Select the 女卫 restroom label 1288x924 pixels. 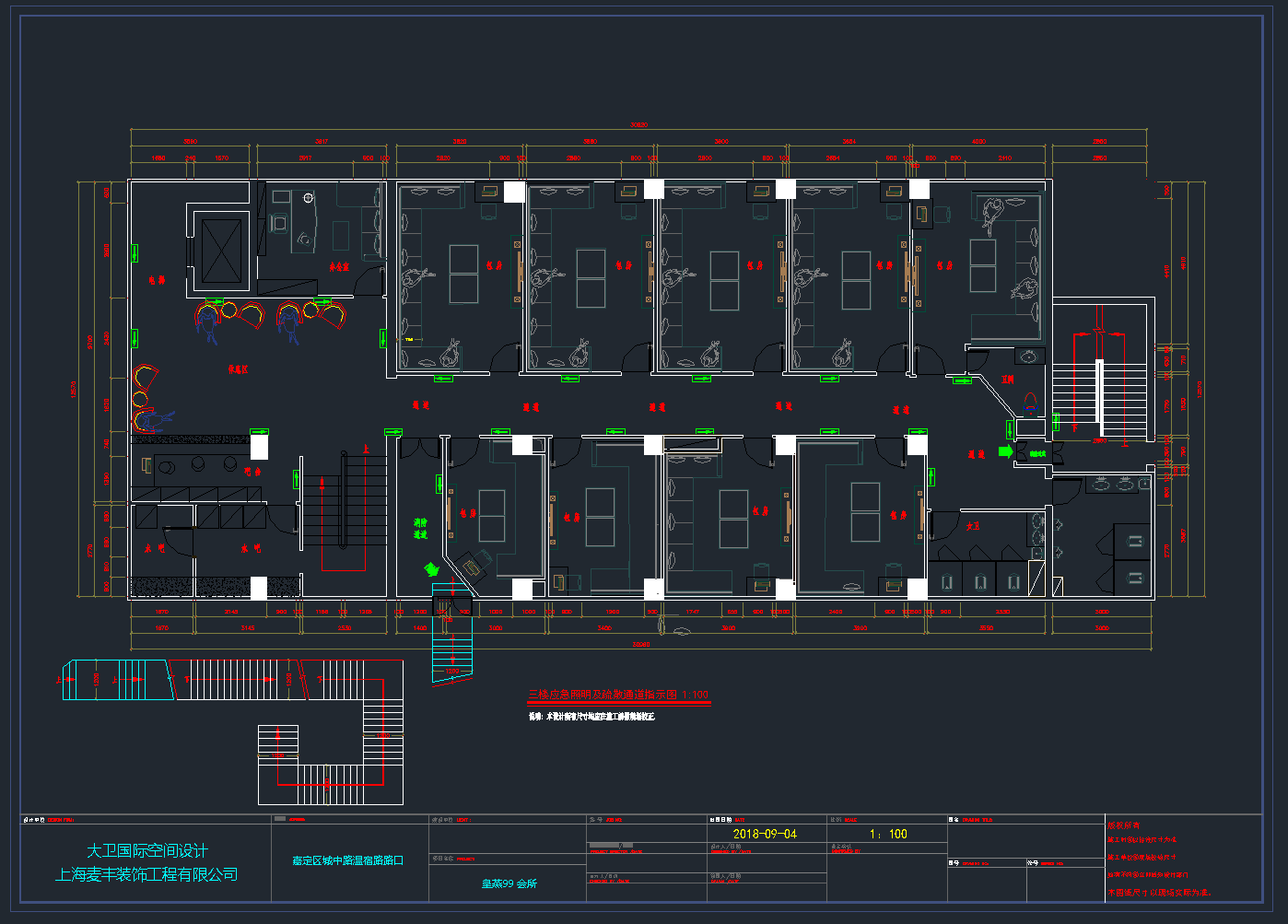coord(973,526)
